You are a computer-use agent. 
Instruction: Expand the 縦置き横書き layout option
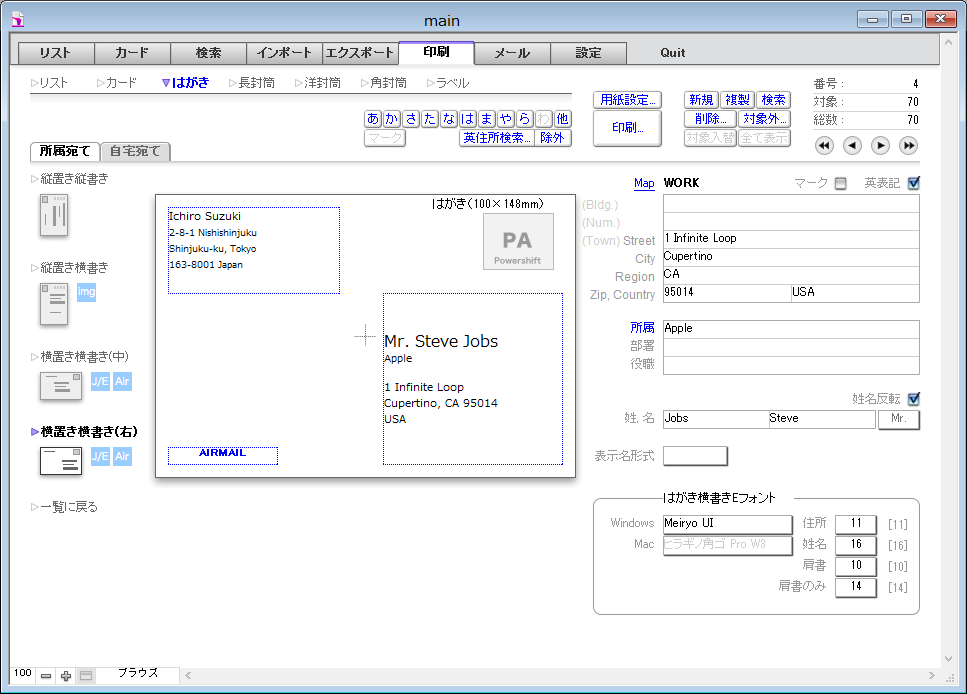(68, 268)
